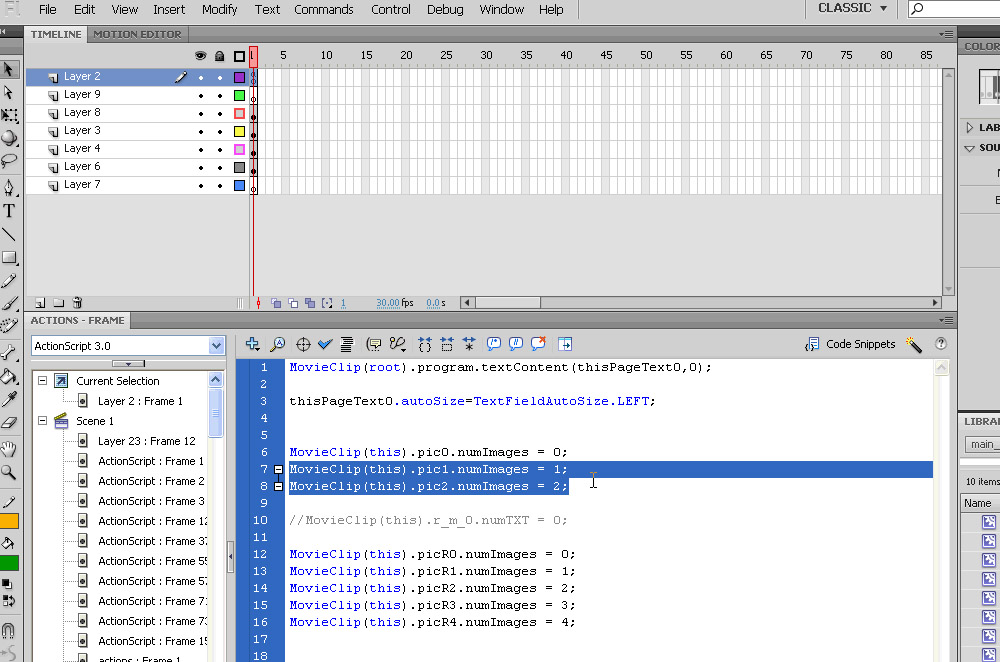1000x662 pixels.
Task: Click the Auto Format icon
Action: pyautogui.click(x=347, y=344)
